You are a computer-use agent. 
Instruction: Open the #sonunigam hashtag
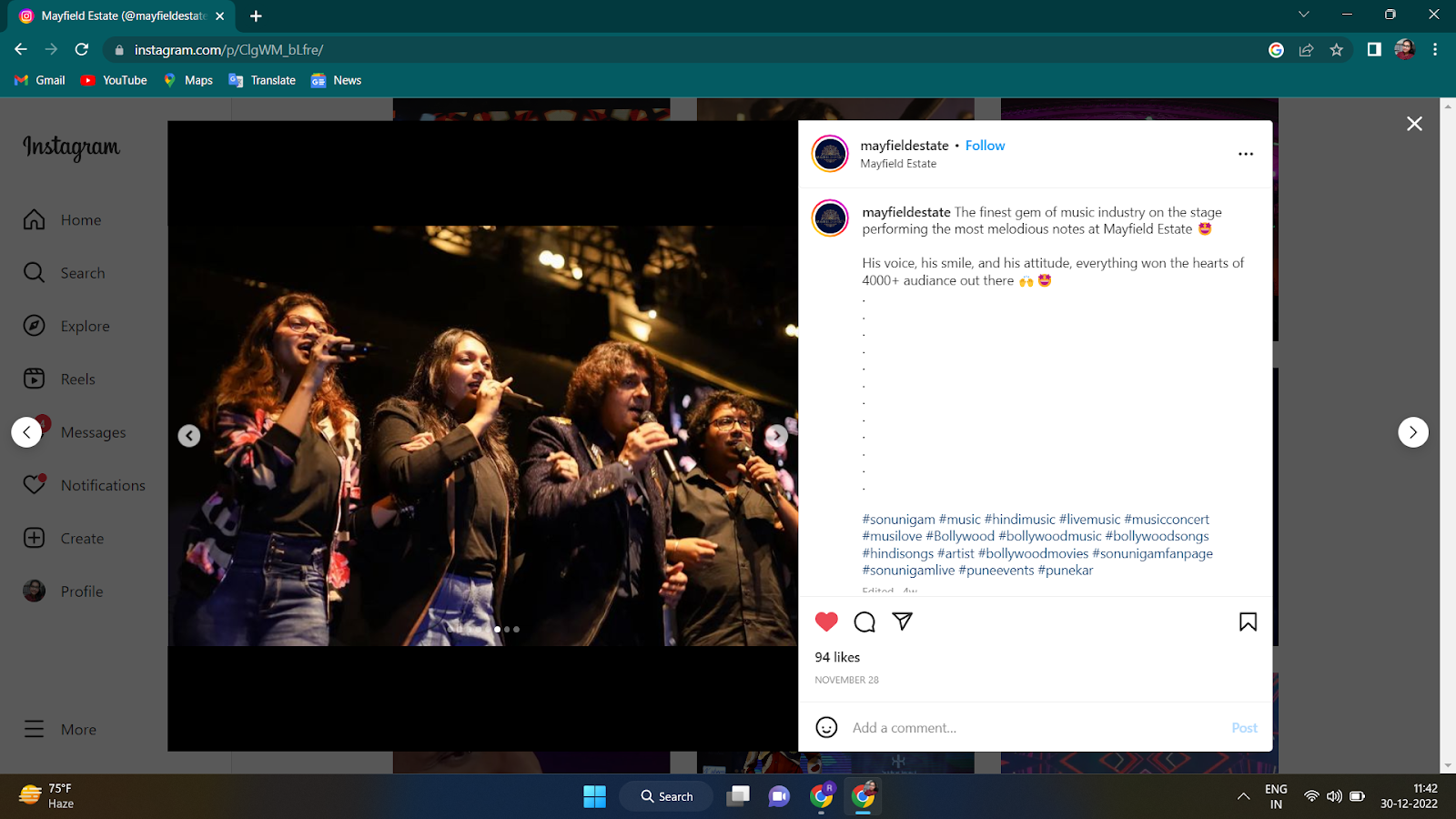pyautogui.click(x=899, y=520)
